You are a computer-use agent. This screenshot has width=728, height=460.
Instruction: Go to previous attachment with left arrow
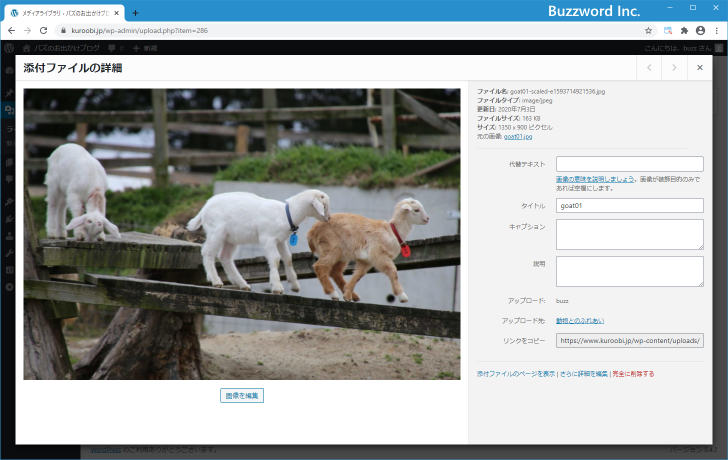(x=649, y=68)
